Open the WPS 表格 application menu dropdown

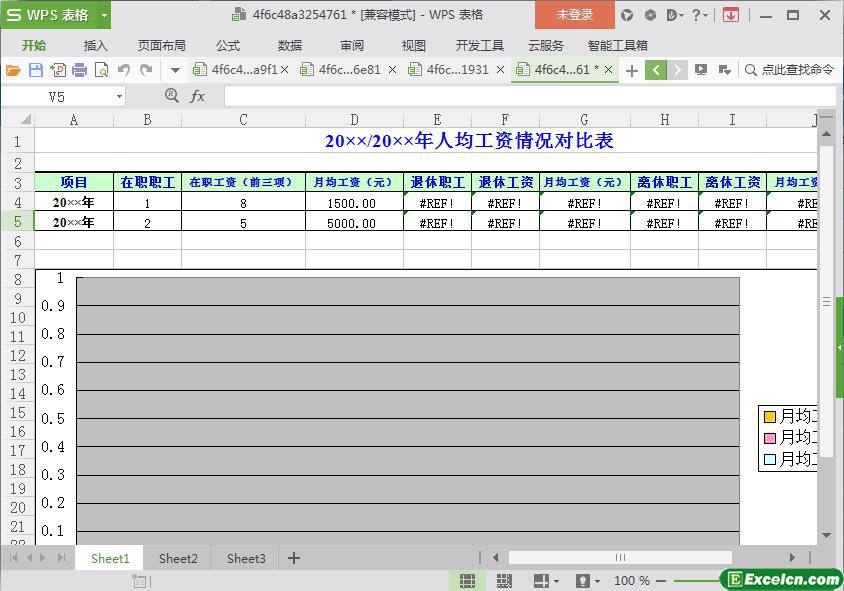[104, 15]
